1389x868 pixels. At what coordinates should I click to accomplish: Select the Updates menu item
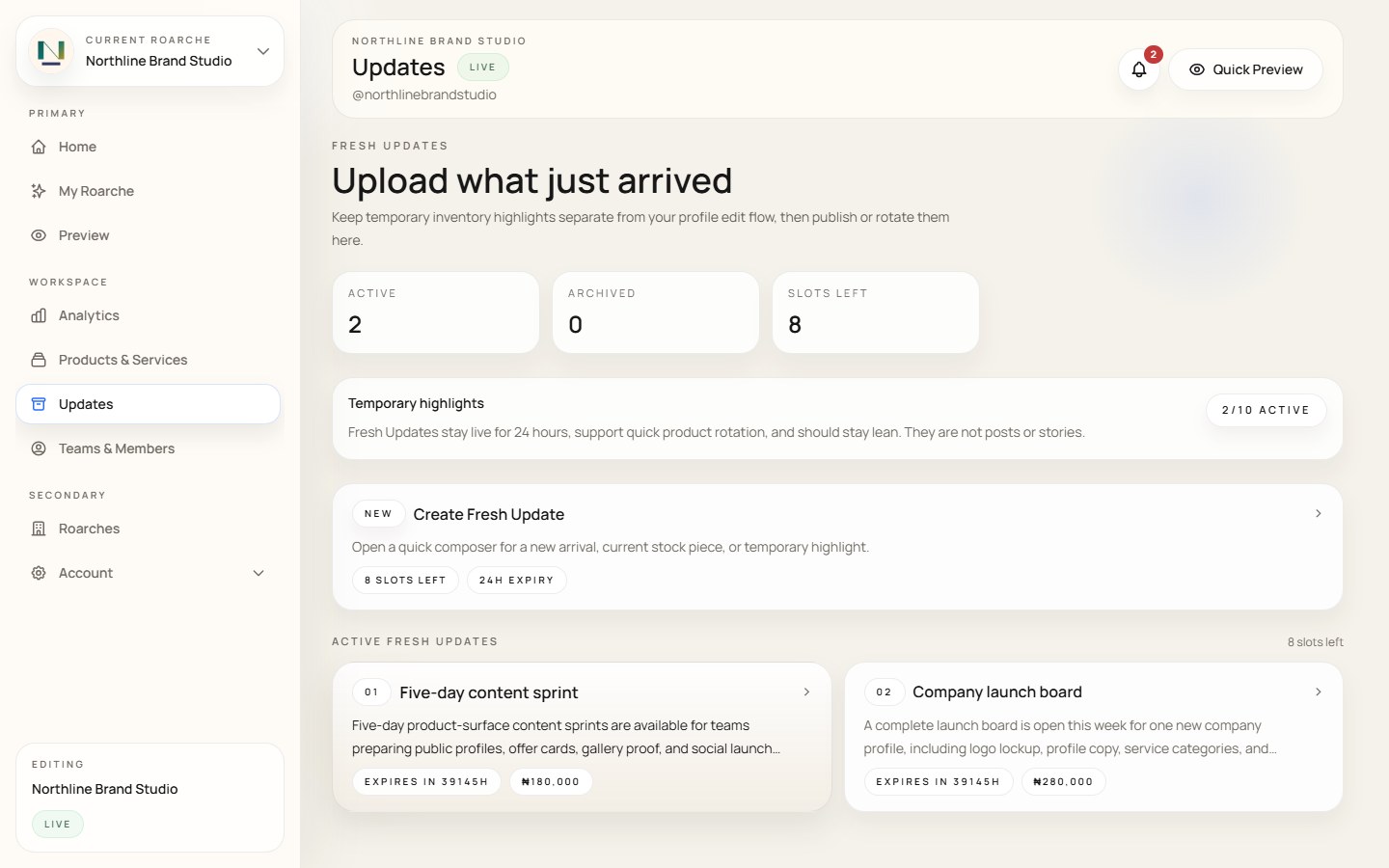coord(148,404)
